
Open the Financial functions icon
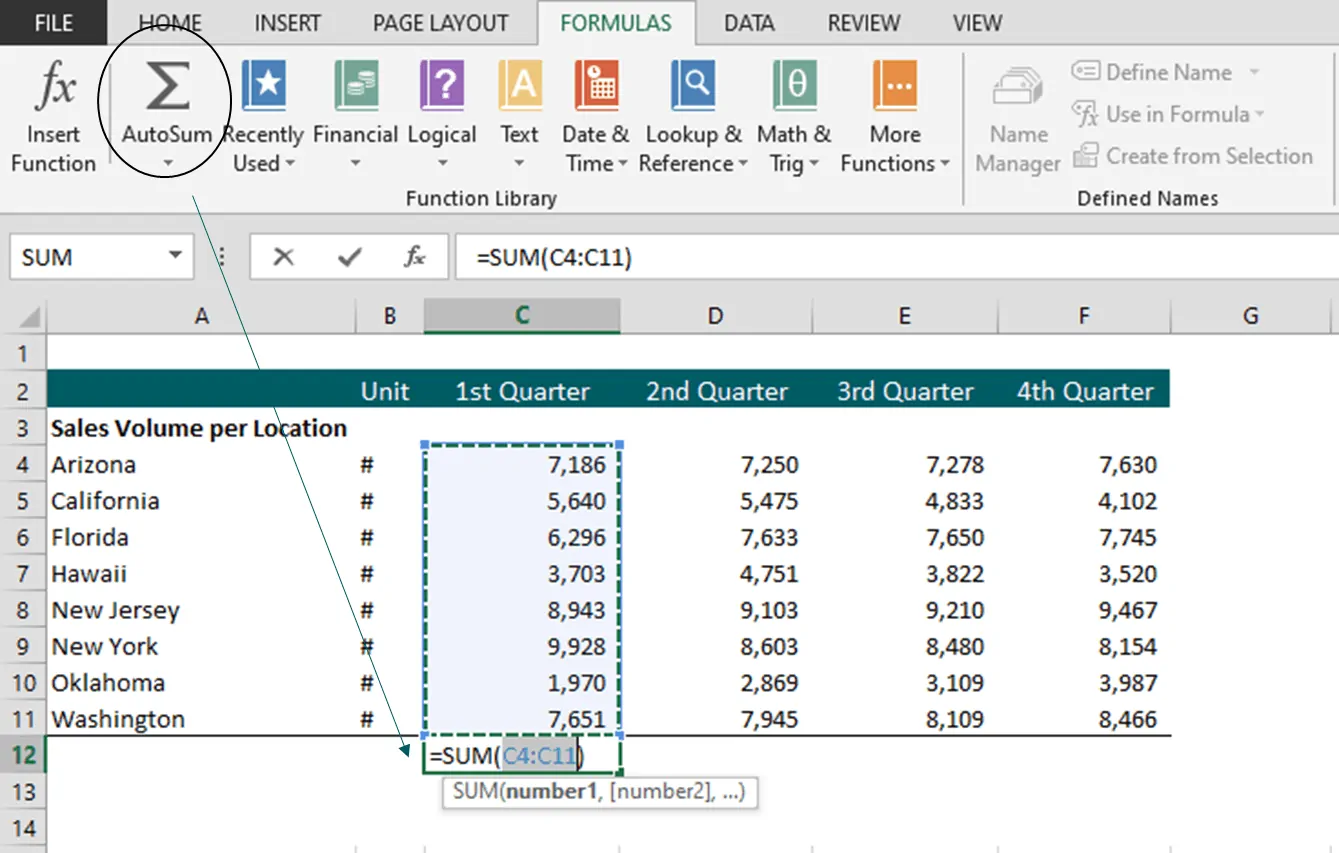click(356, 86)
